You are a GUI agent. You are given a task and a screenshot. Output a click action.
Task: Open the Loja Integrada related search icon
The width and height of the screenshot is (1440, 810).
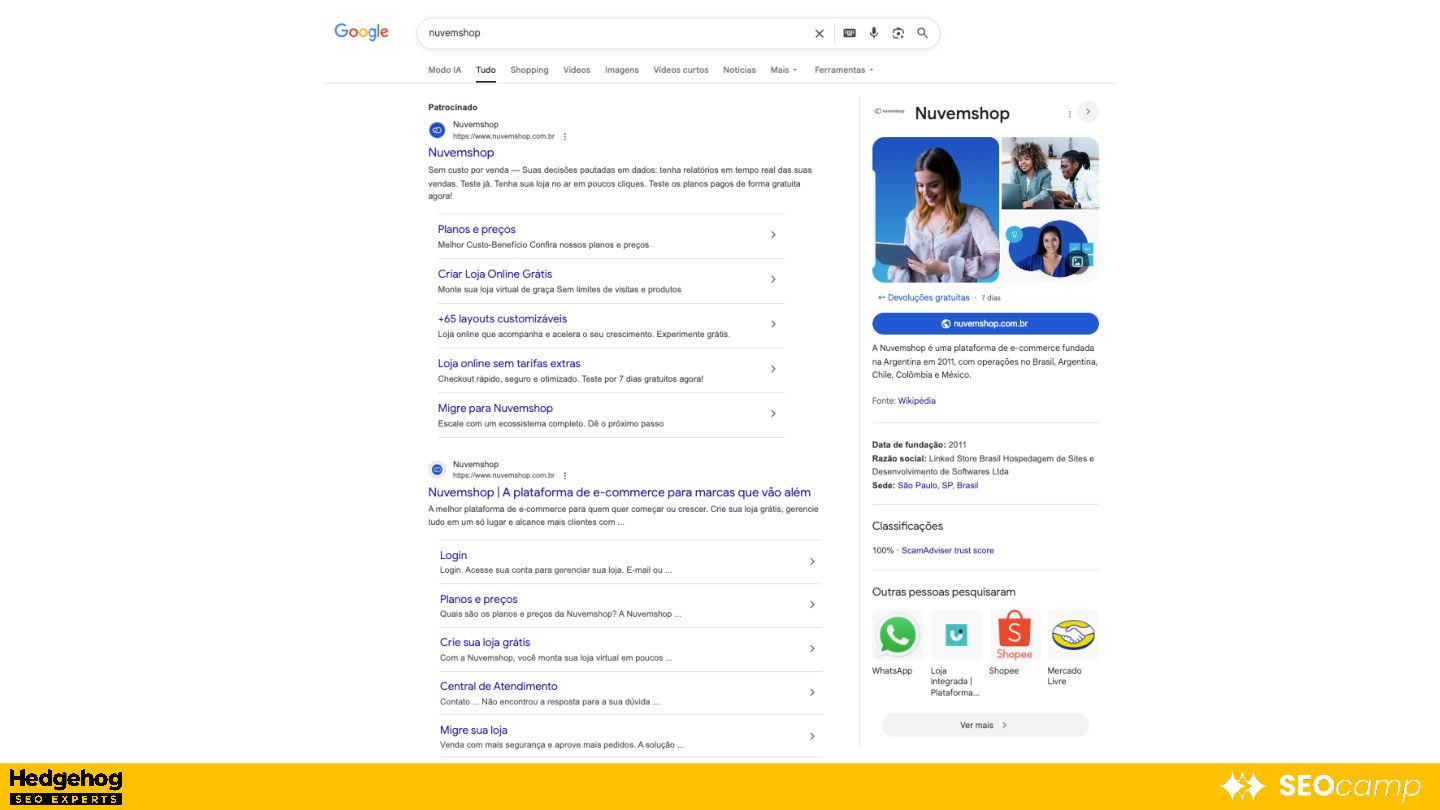point(956,635)
